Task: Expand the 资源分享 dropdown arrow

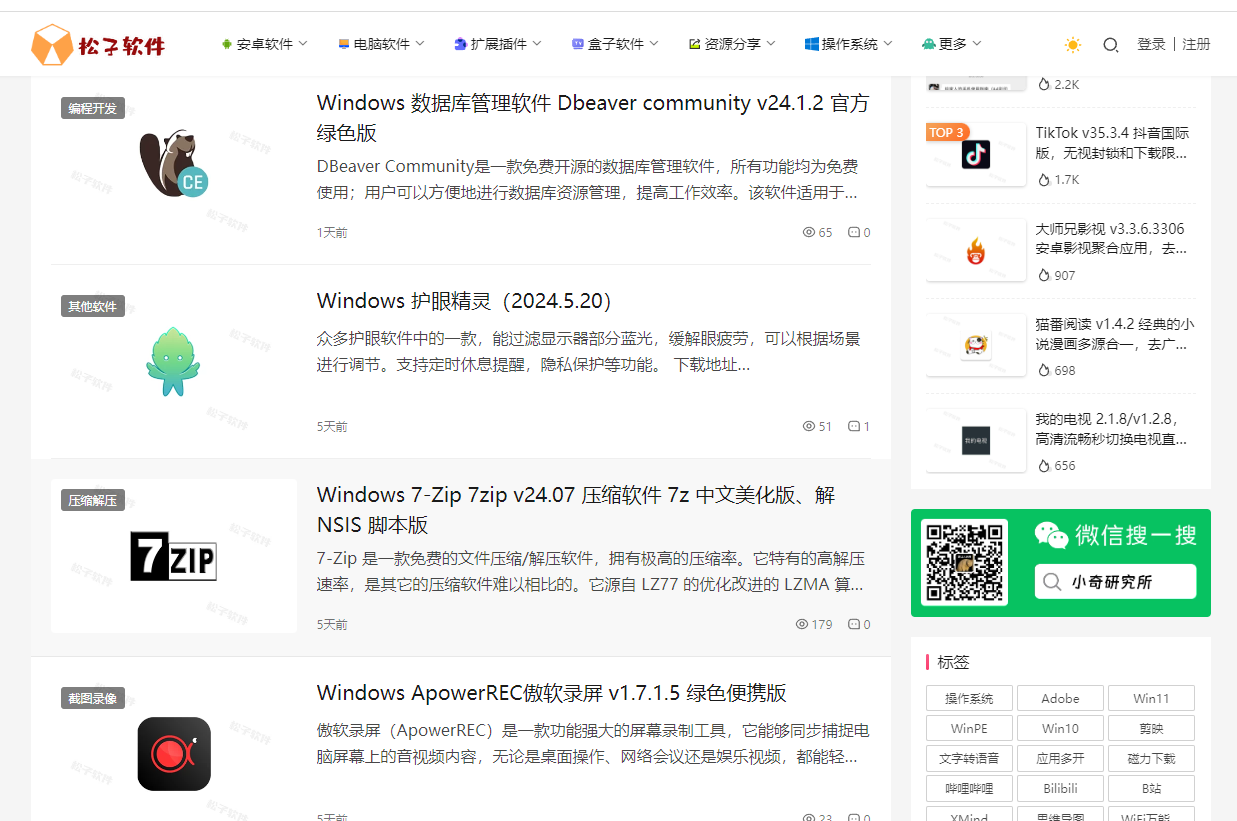Action: pyautogui.click(x=771, y=43)
